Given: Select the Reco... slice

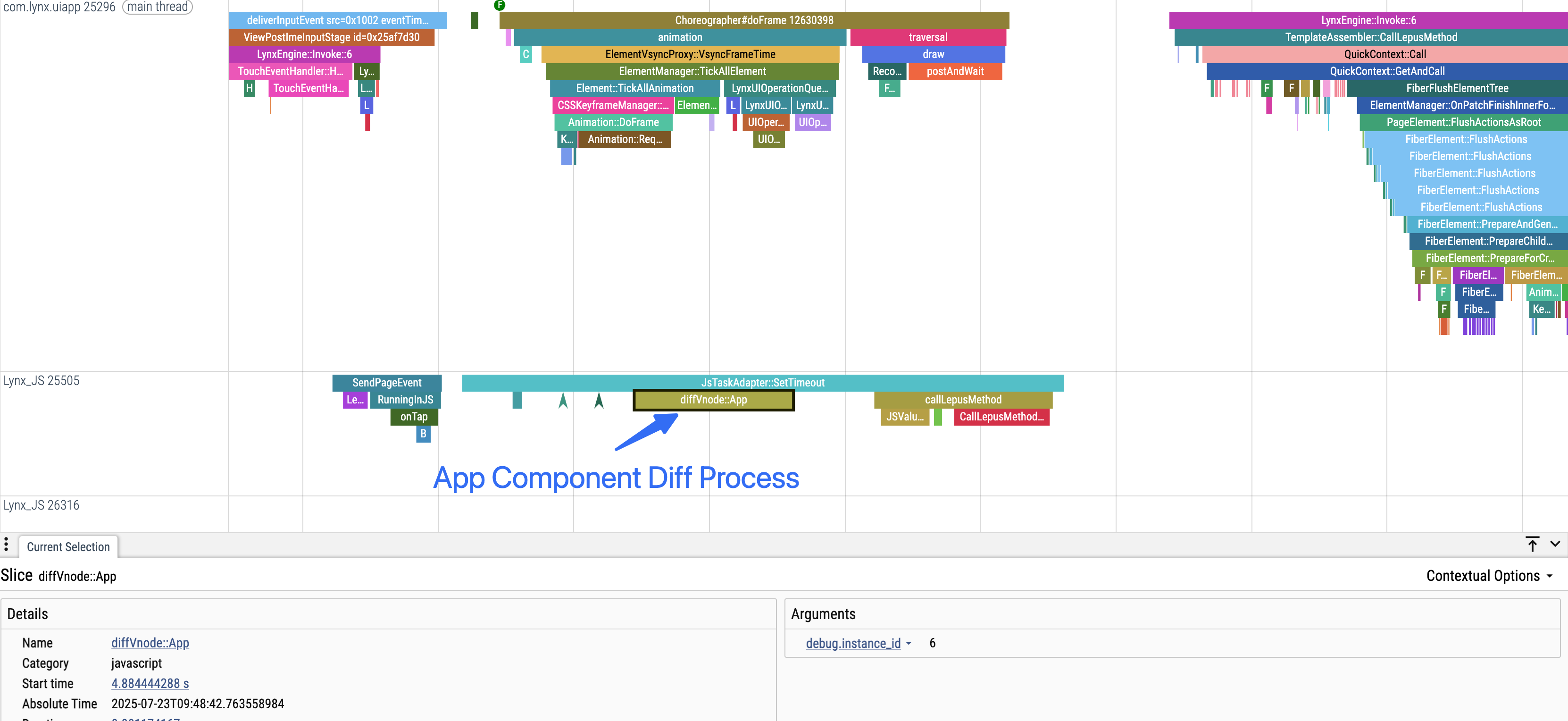Looking at the screenshot, I should tap(887, 72).
